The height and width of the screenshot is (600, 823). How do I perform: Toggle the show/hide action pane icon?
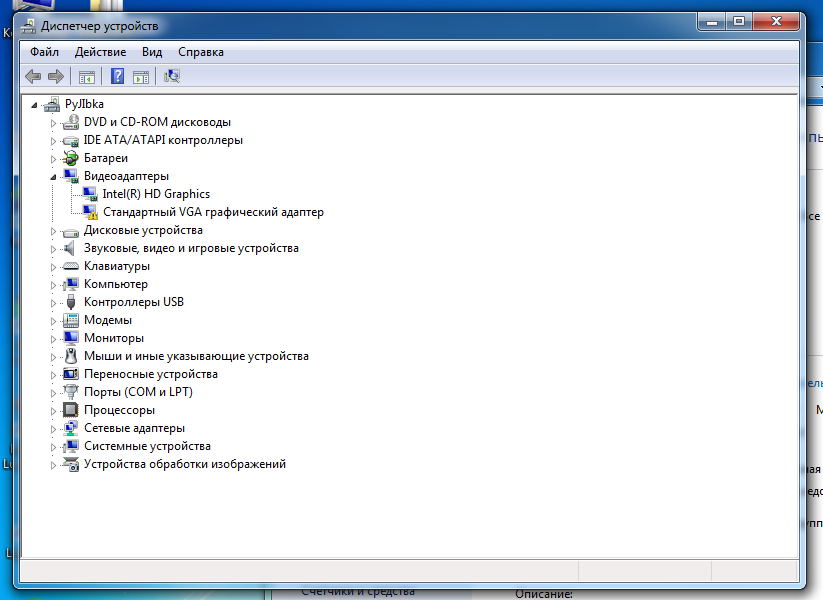click(141, 76)
